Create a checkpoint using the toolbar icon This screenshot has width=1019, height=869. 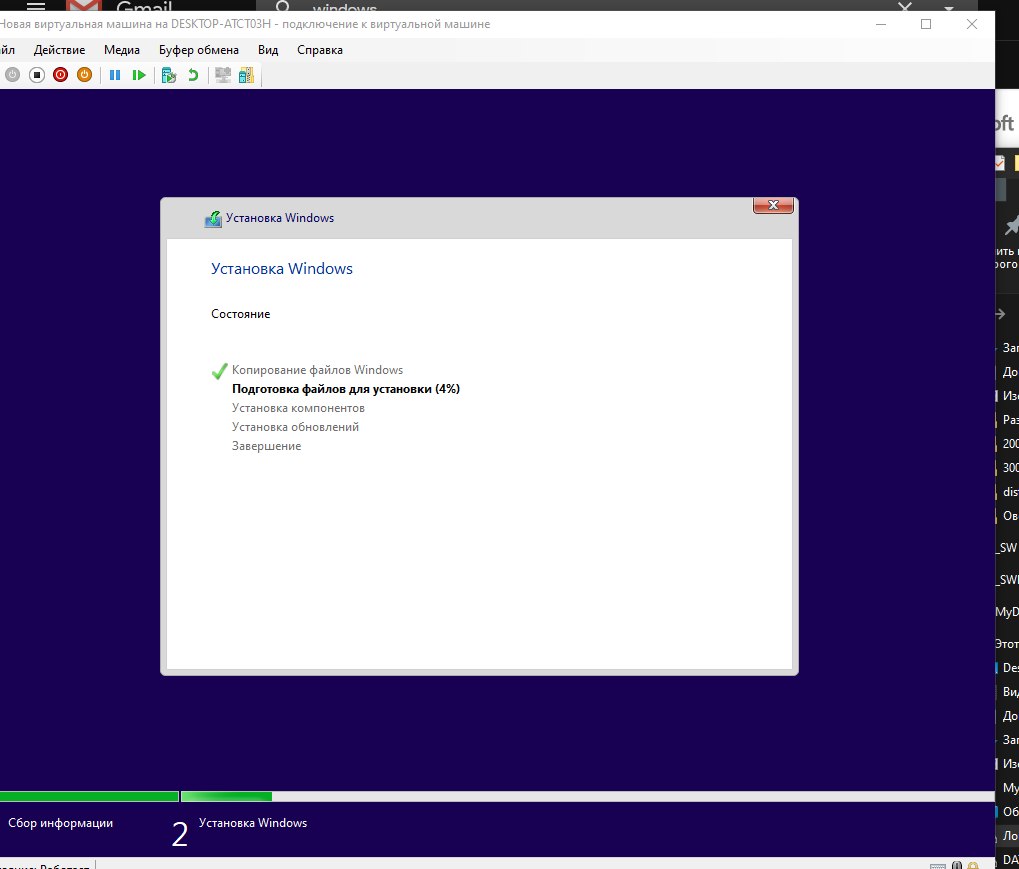pyautogui.click(x=169, y=75)
